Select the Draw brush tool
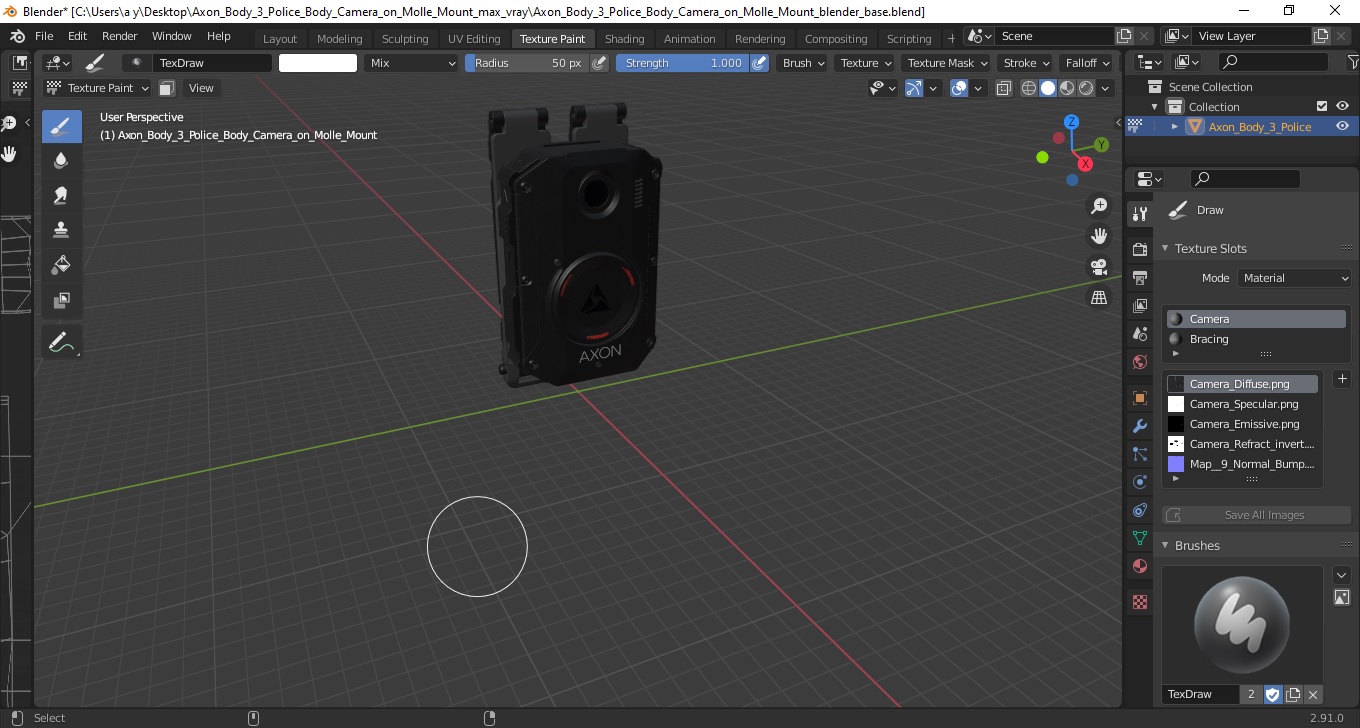Screen dimensions: 1360x728 61,126
